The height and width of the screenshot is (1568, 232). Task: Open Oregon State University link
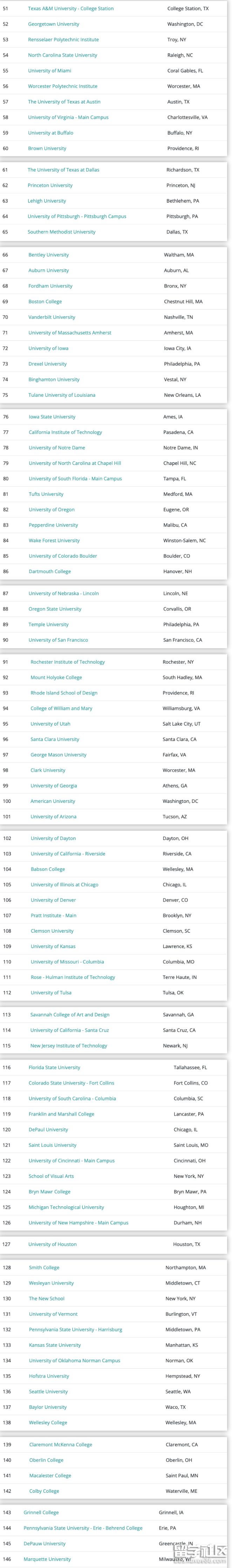(x=55, y=609)
